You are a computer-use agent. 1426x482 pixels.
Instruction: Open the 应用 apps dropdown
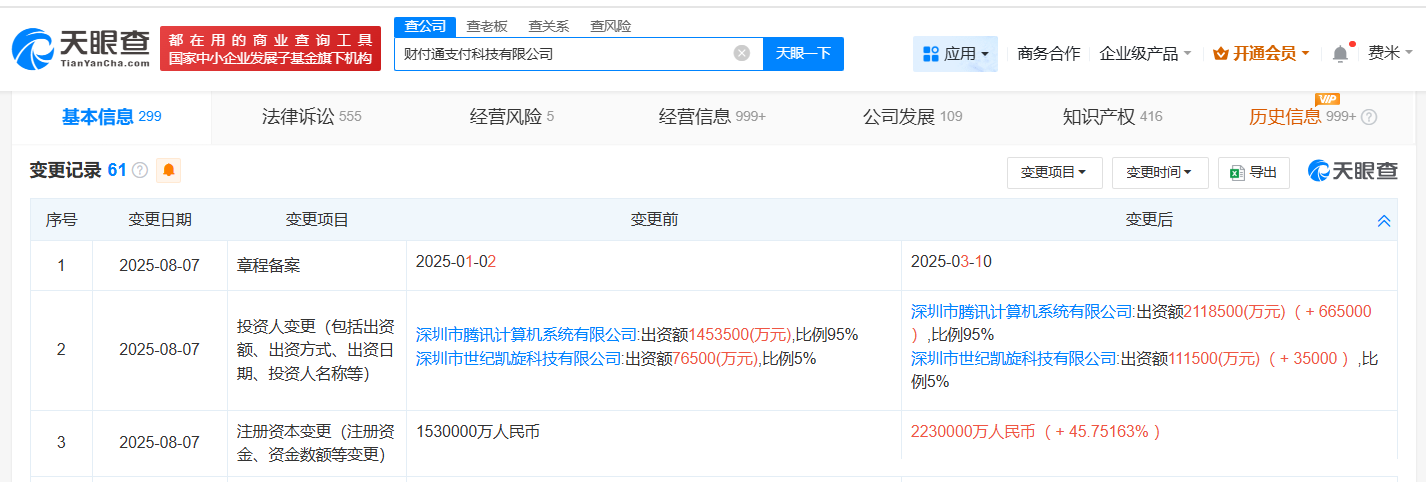(955, 54)
